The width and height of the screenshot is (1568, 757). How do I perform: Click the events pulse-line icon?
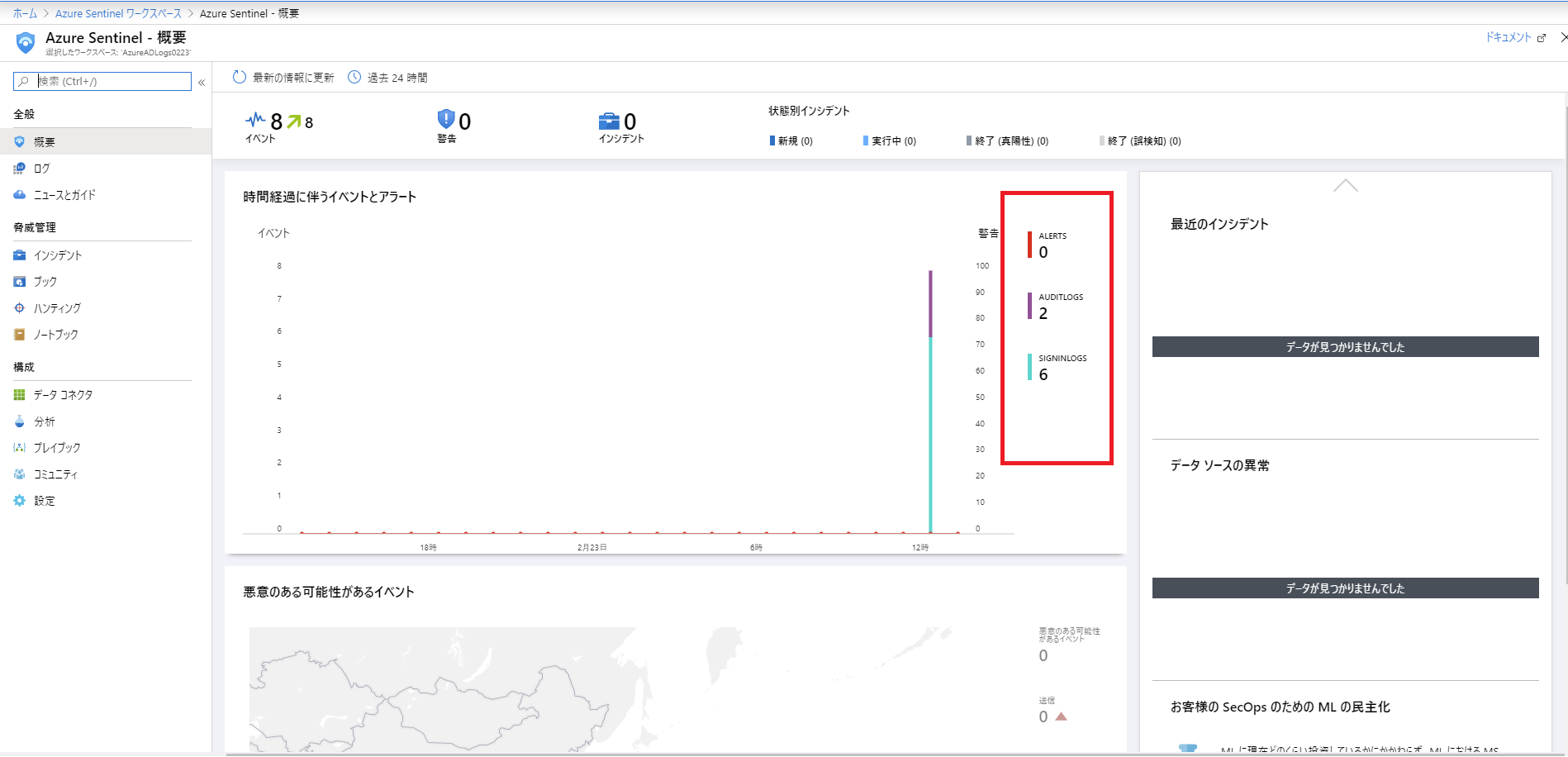point(255,120)
